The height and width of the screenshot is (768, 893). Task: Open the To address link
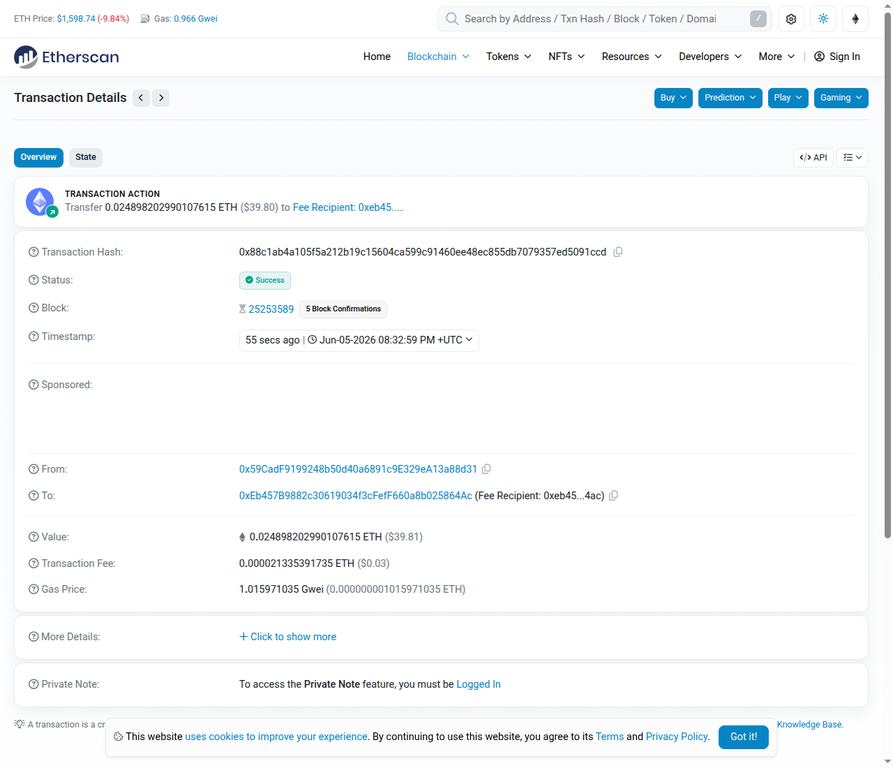(355, 496)
